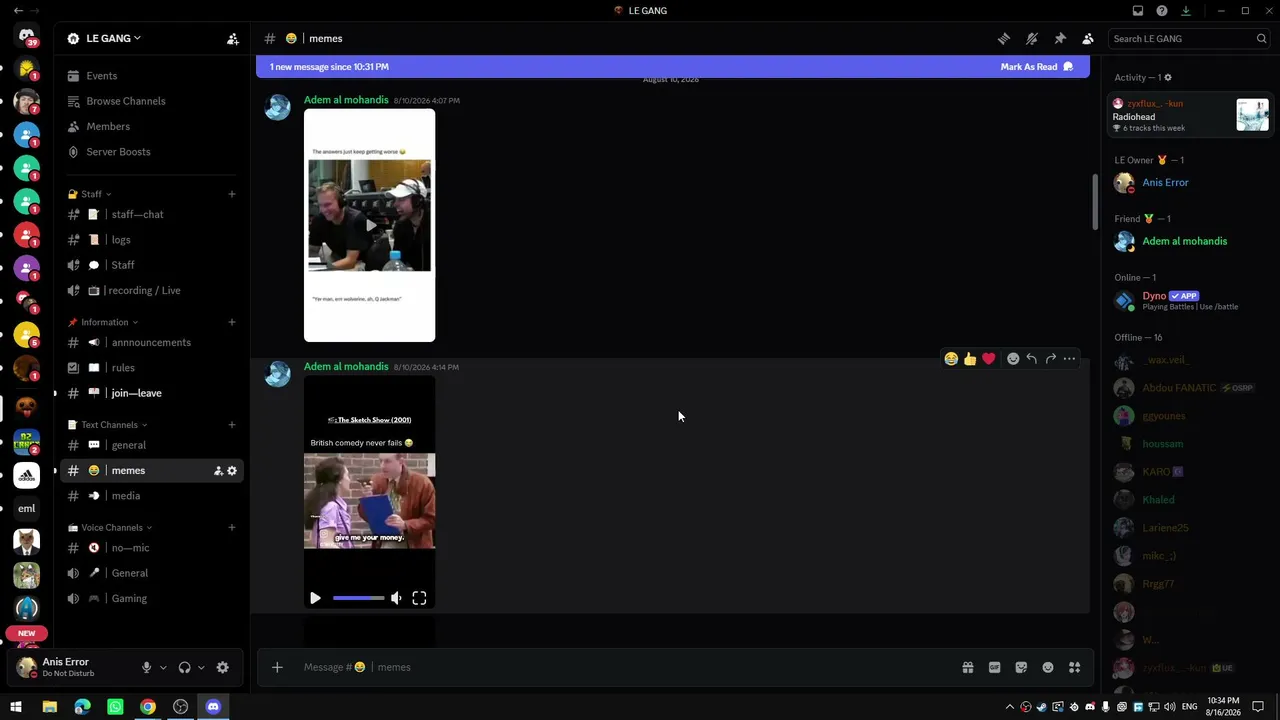Switch to the media channel
This screenshot has width=1280, height=720.
(x=150, y=496)
